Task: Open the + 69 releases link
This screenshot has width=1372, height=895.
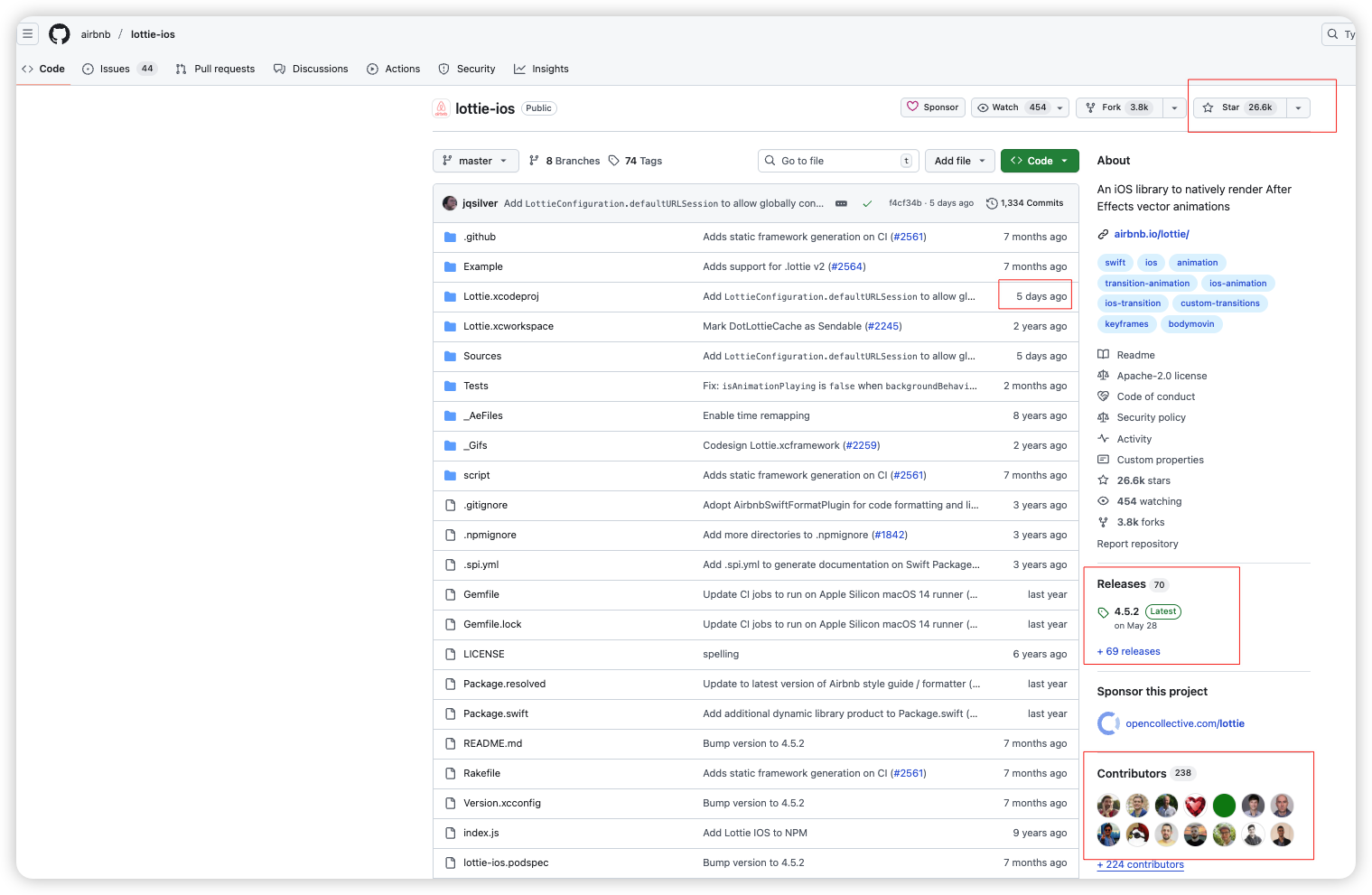Action: coord(1129,651)
